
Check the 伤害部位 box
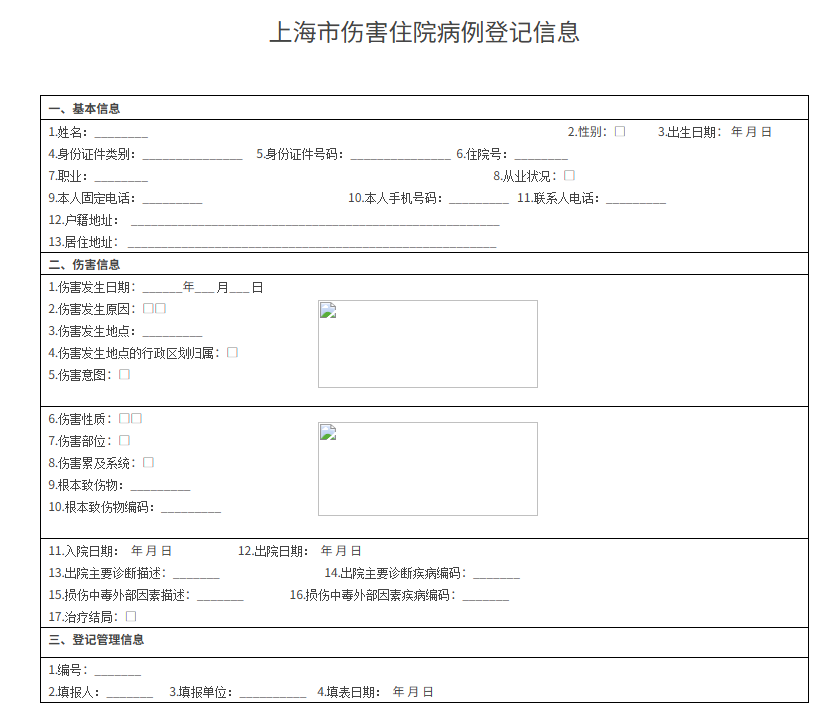[x=125, y=440]
